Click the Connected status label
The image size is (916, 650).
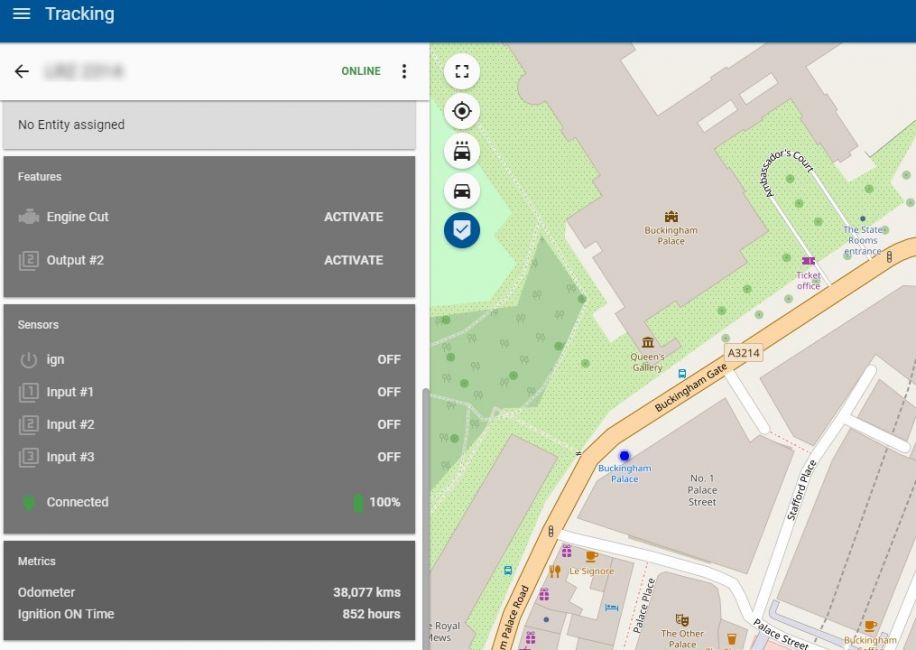(78, 502)
